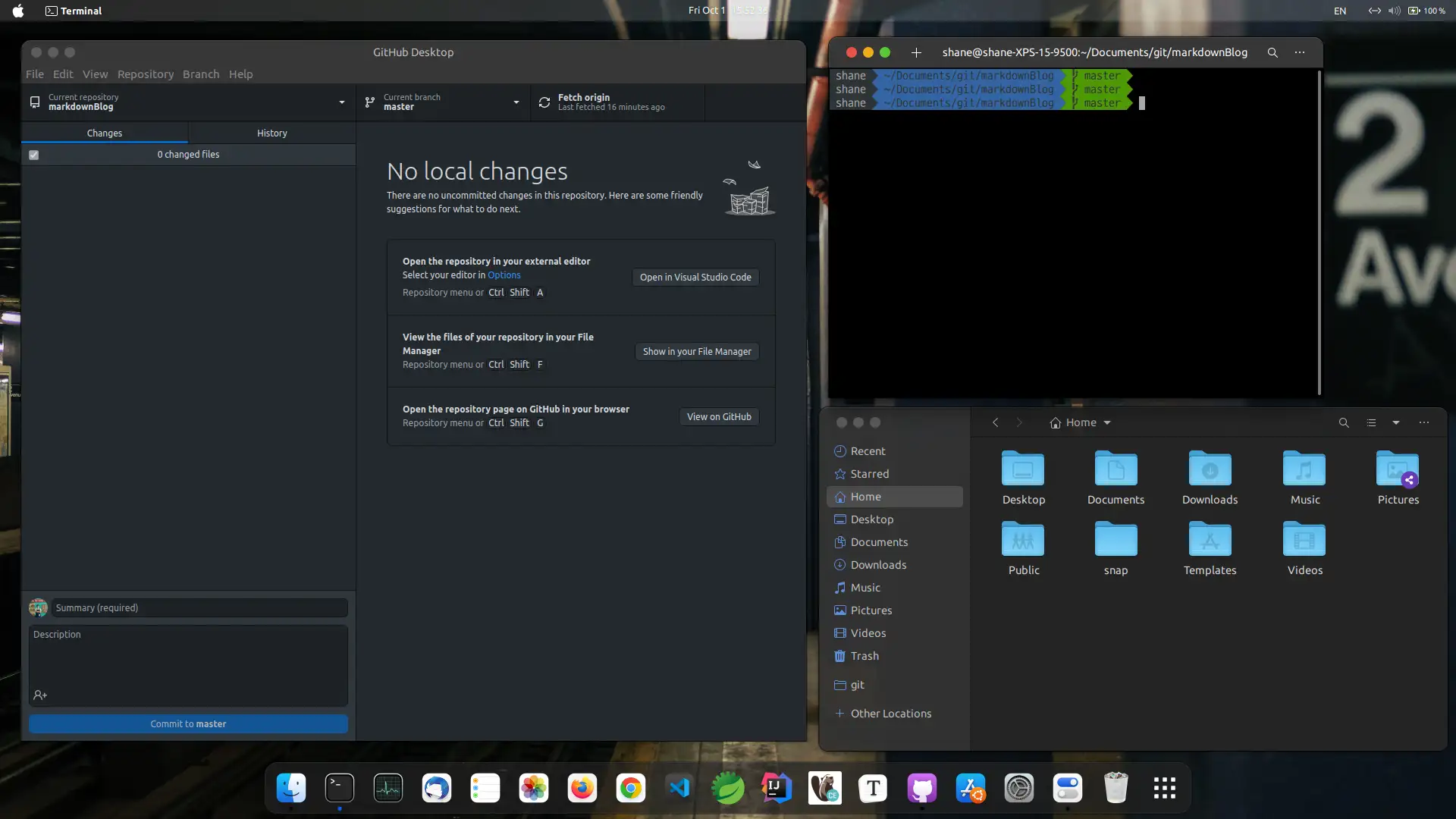Toggle the changed files checkbox
This screenshot has height=819, width=1456.
[x=34, y=155]
